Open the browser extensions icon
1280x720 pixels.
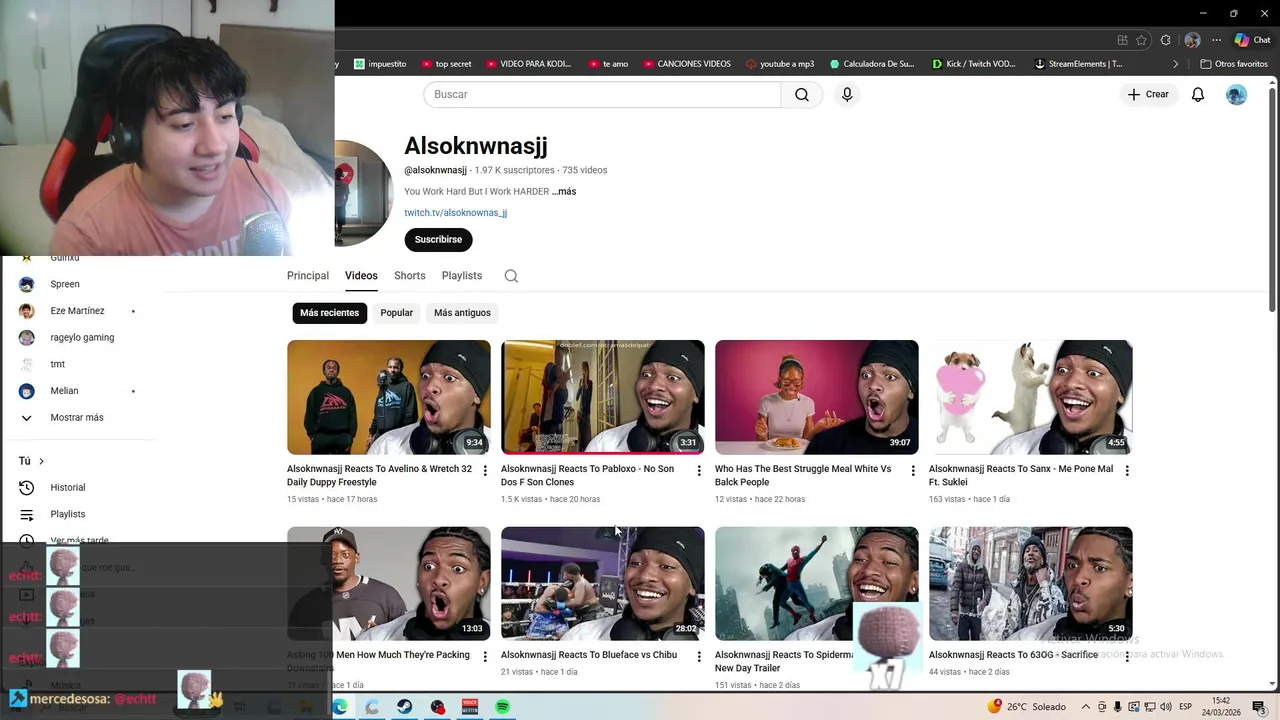(x=1166, y=40)
